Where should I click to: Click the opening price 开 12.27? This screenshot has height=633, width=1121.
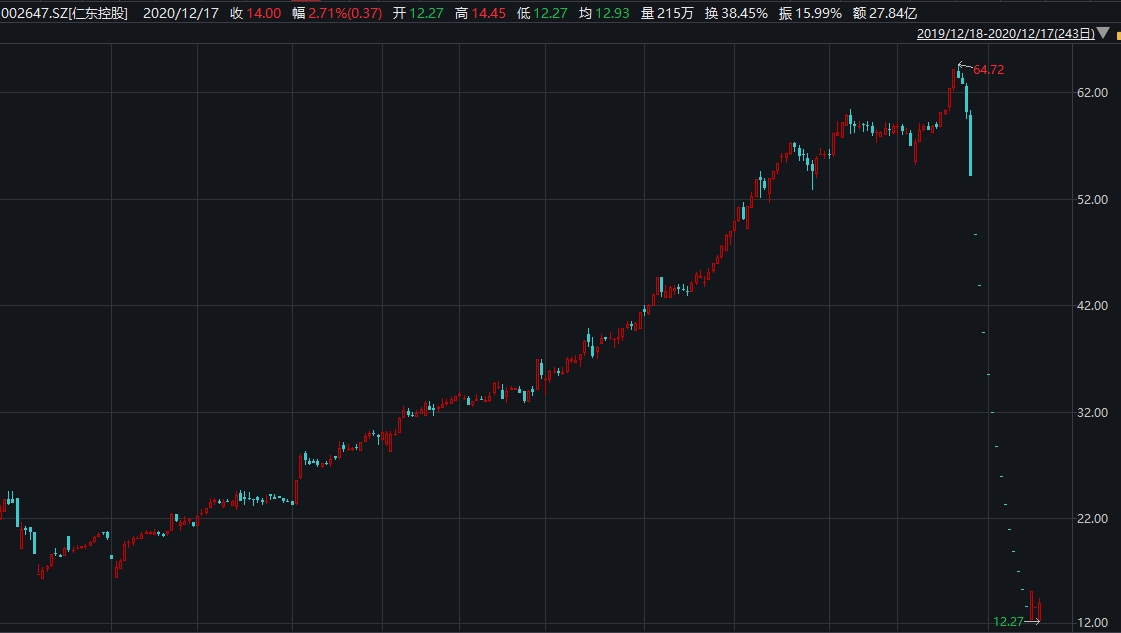pyautogui.click(x=418, y=13)
